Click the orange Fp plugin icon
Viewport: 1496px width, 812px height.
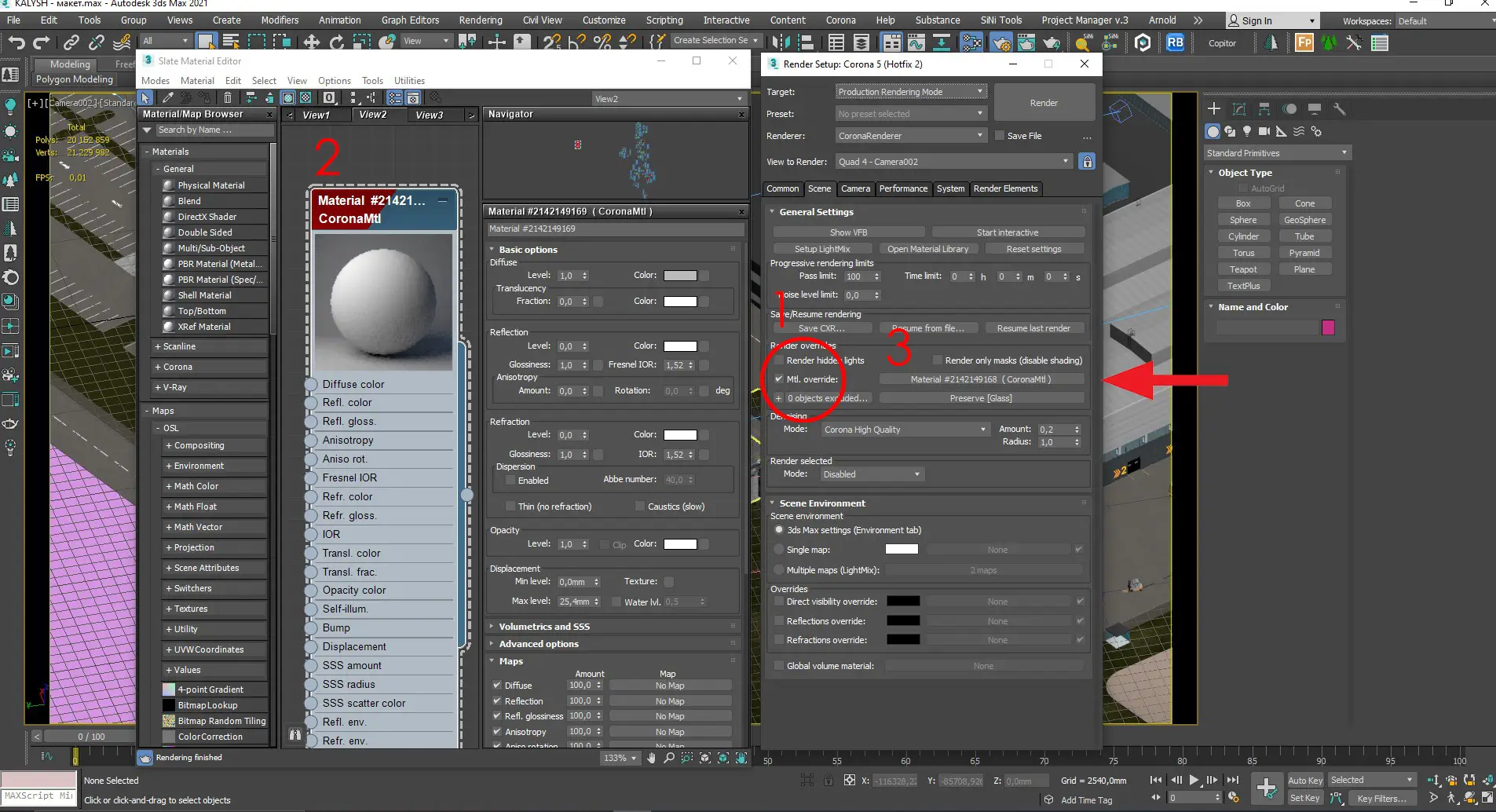click(1304, 42)
